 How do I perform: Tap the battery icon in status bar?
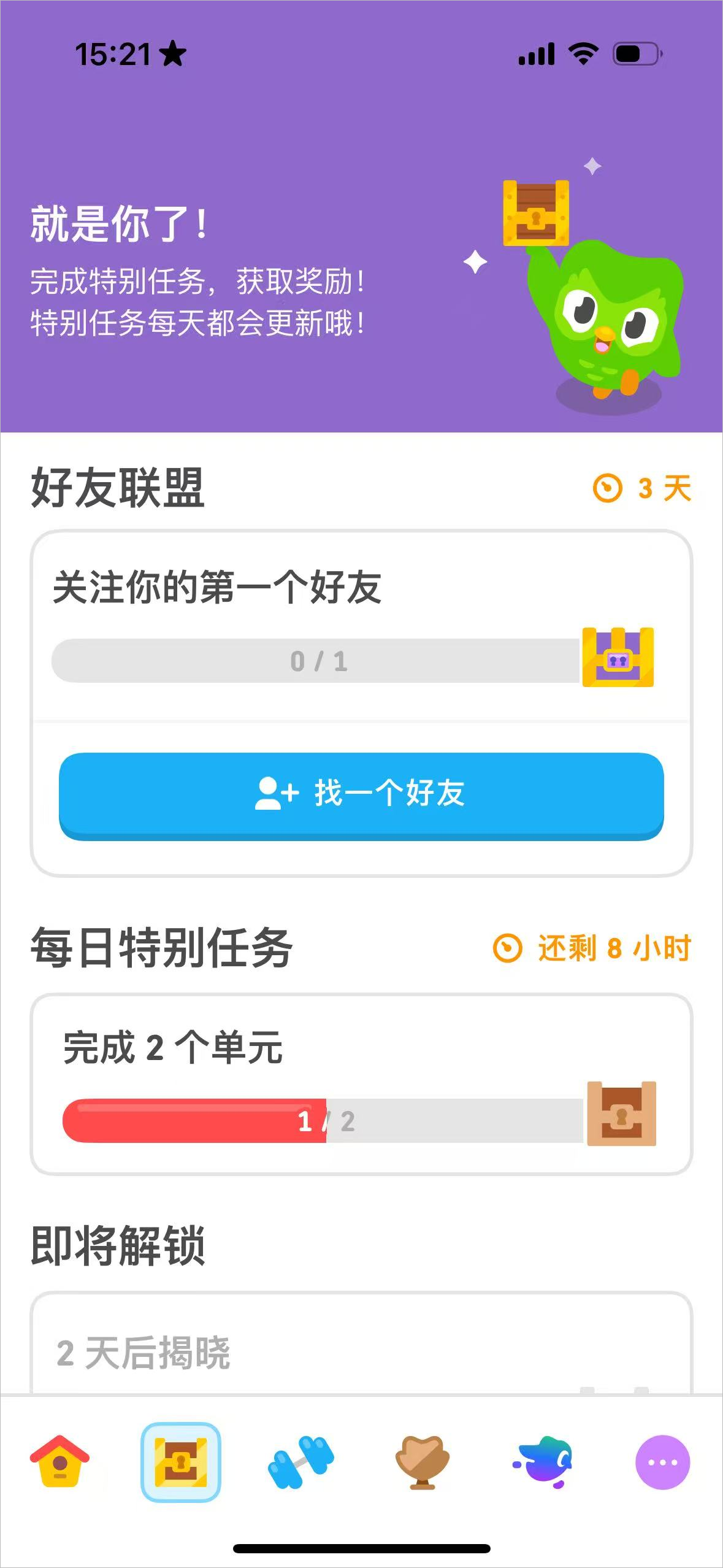(637, 54)
